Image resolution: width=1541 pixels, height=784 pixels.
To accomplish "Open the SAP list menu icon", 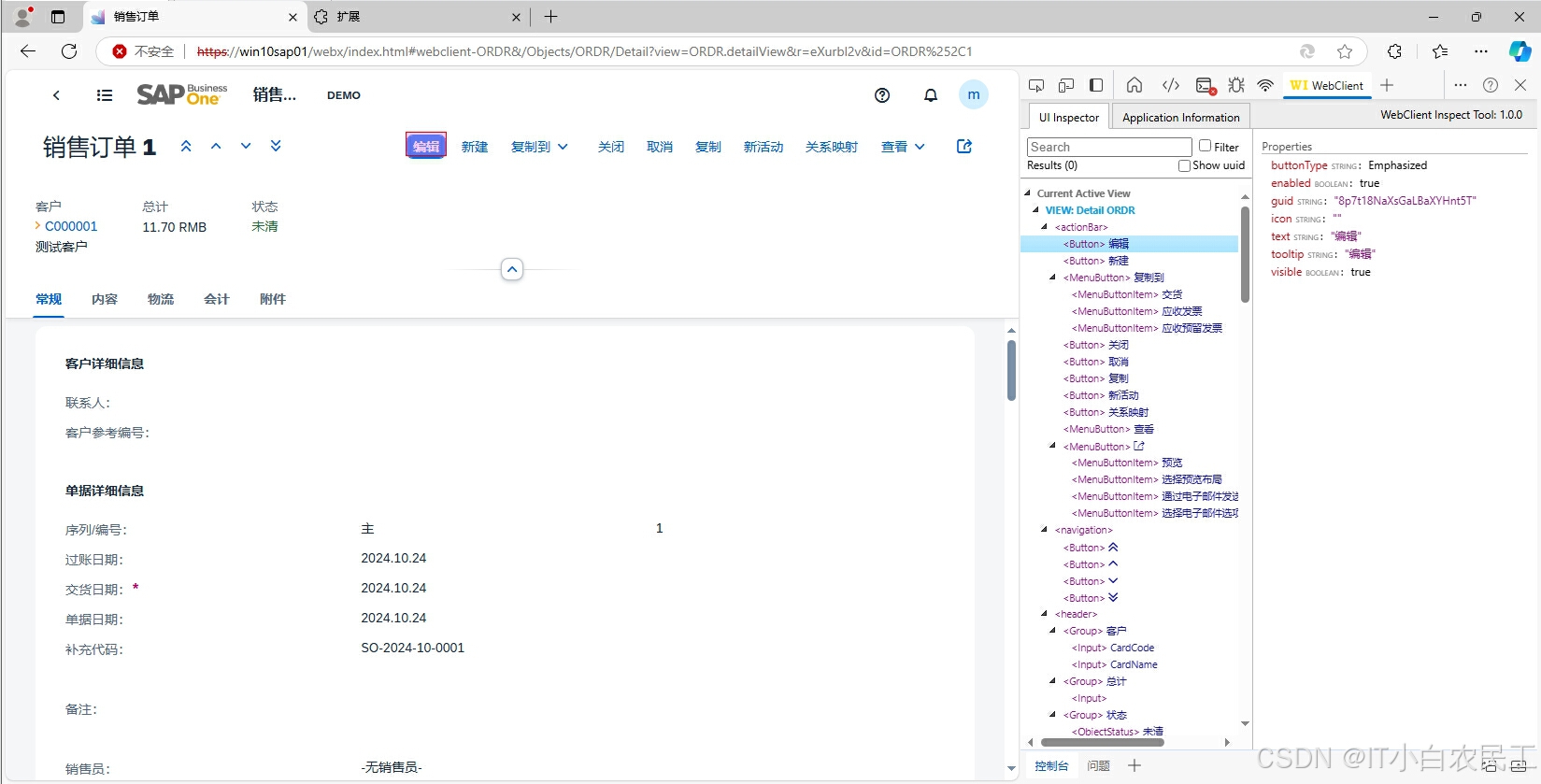I will coord(105,95).
